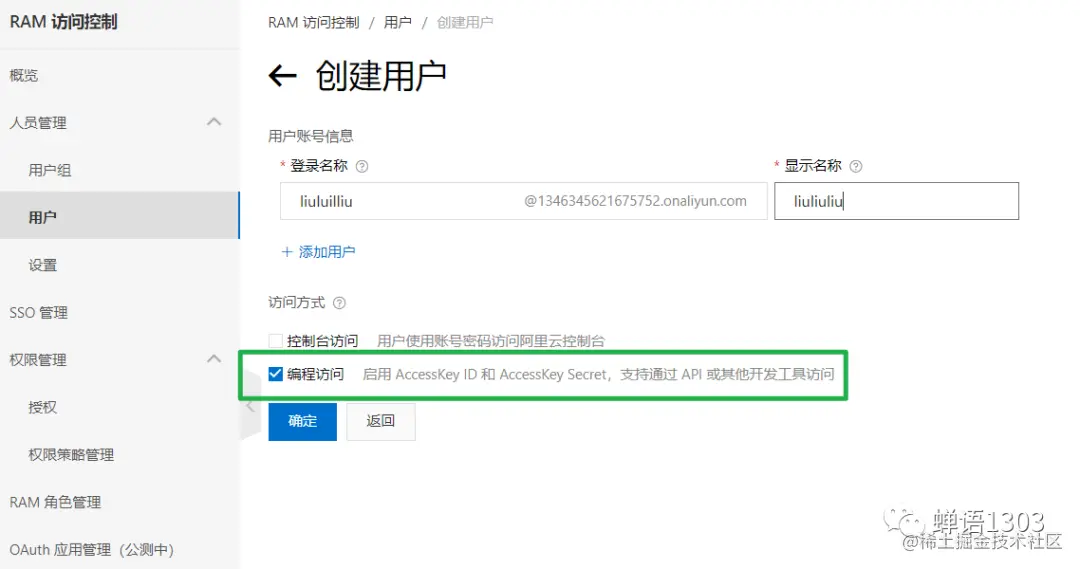Select 用户 in the sidebar
The height and width of the screenshot is (569, 1080).
click(x=120, y=217)
